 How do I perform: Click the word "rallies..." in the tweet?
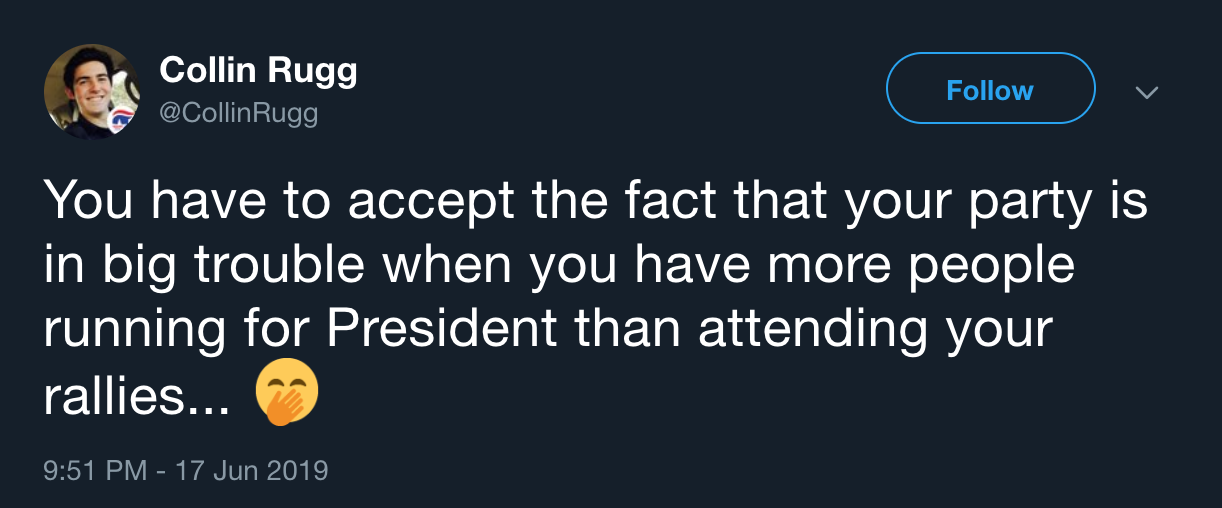[x=136, y=397]
